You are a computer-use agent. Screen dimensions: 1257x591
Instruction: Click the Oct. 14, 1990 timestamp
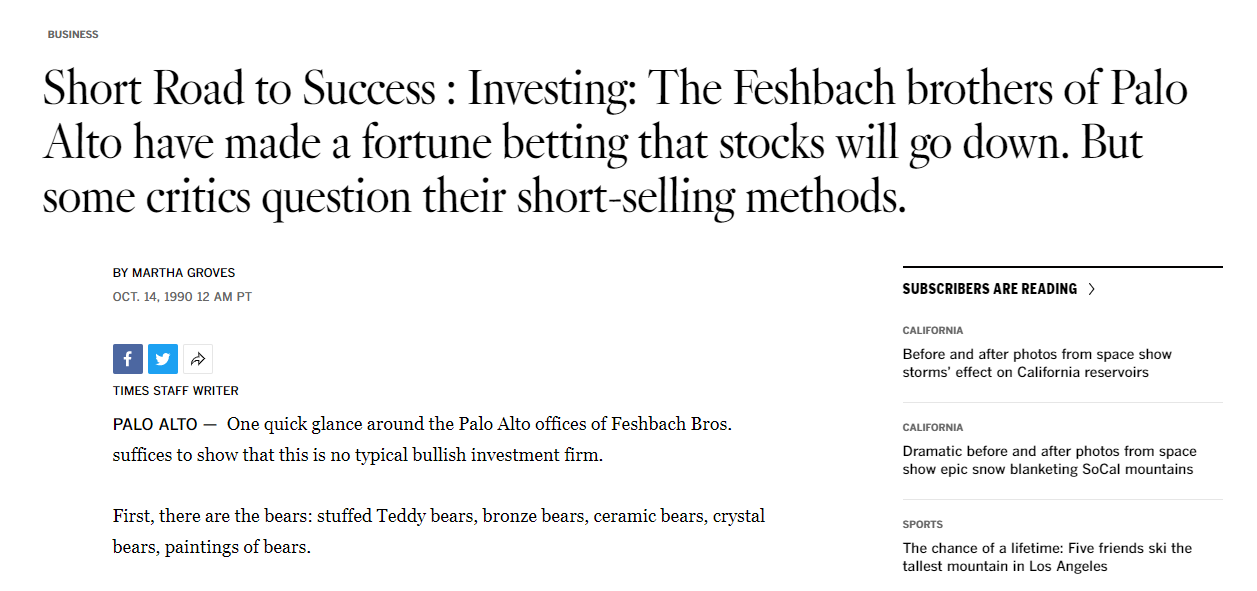pos(182,297)
